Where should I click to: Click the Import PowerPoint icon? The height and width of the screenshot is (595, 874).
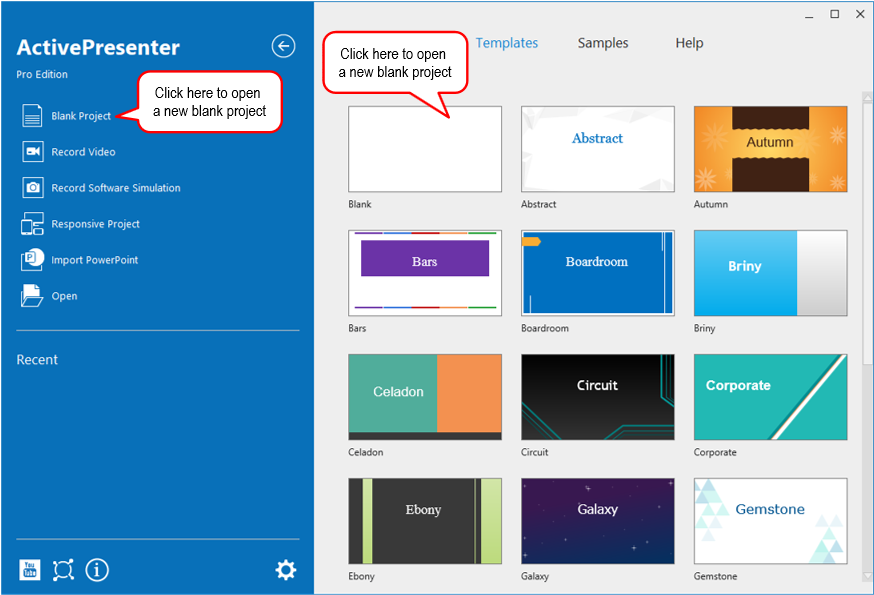pyautogui.click(x=32, y=259)
